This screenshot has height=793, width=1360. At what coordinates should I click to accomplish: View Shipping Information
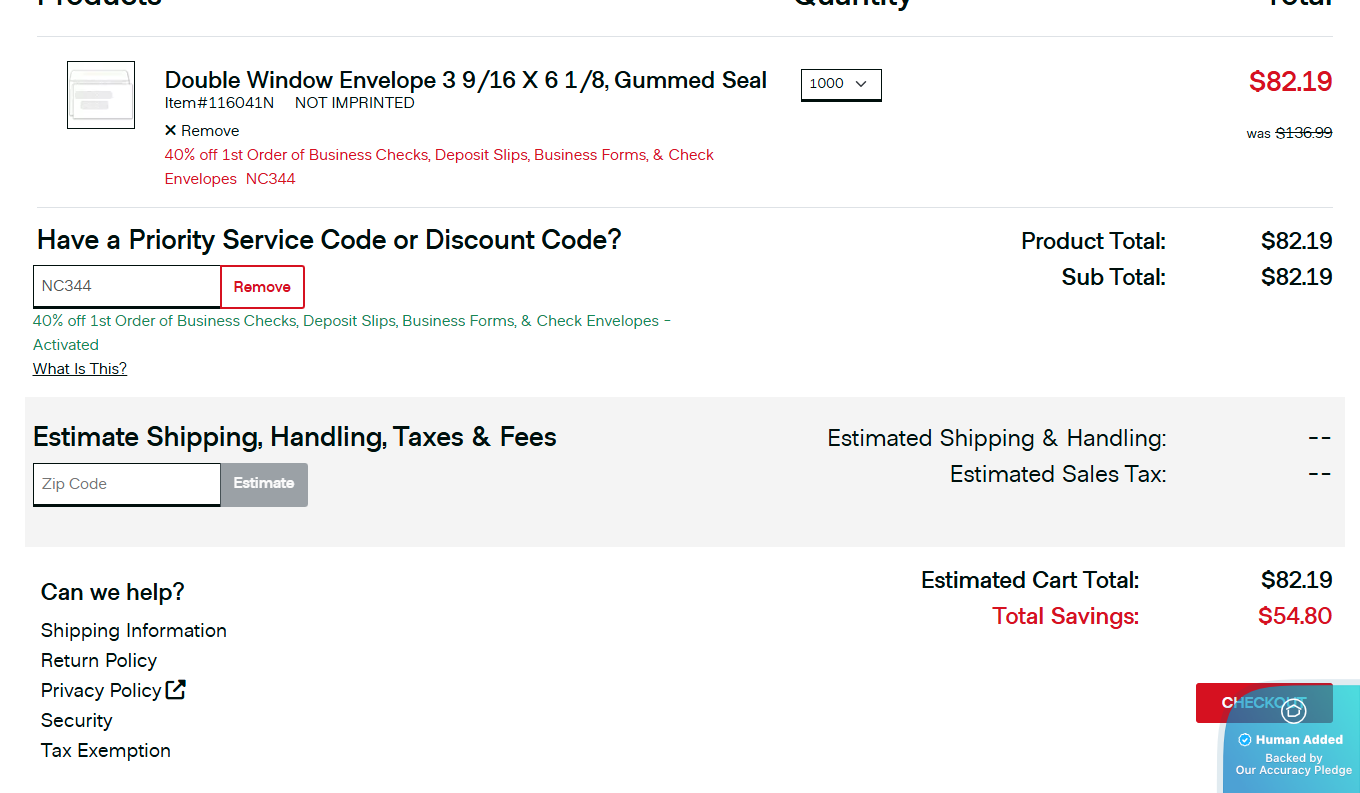point(133,630)
